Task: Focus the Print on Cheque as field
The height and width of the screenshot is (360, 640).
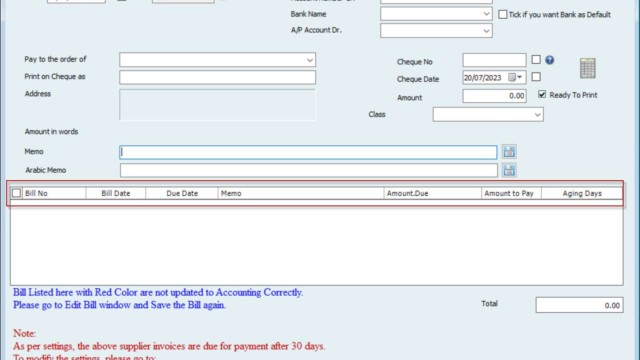Action: click(218, 77)
